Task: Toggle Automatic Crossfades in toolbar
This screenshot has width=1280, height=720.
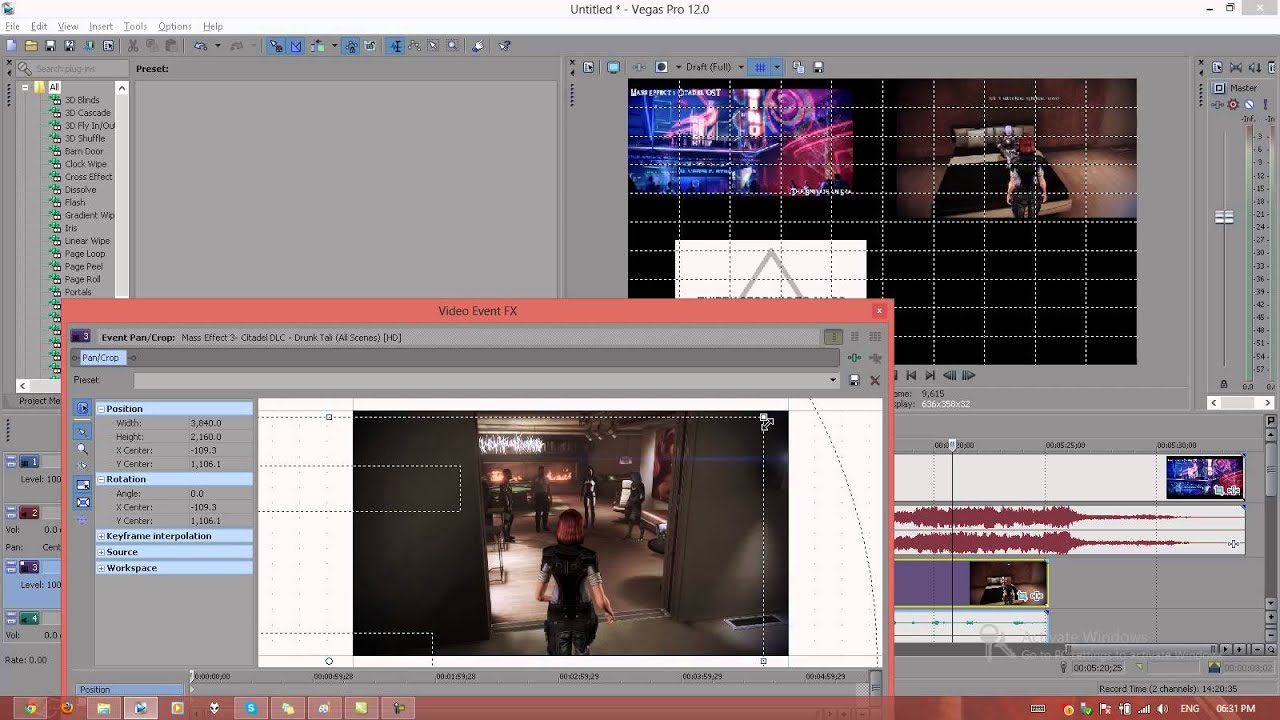Action: coord(296,46)
